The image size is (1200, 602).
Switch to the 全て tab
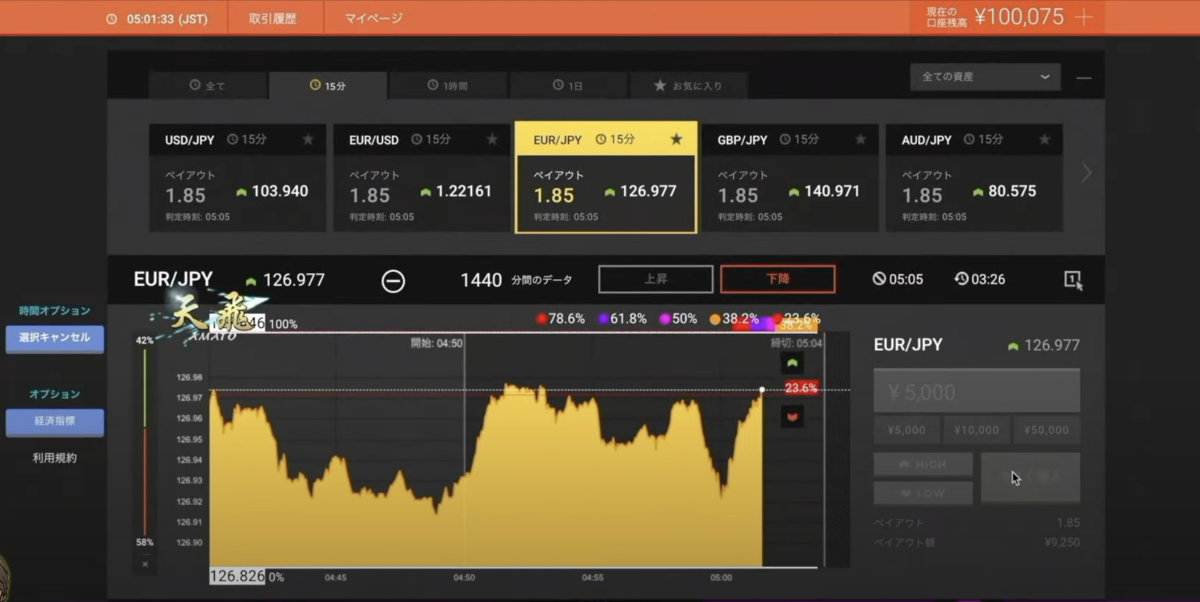coord(208,86)
